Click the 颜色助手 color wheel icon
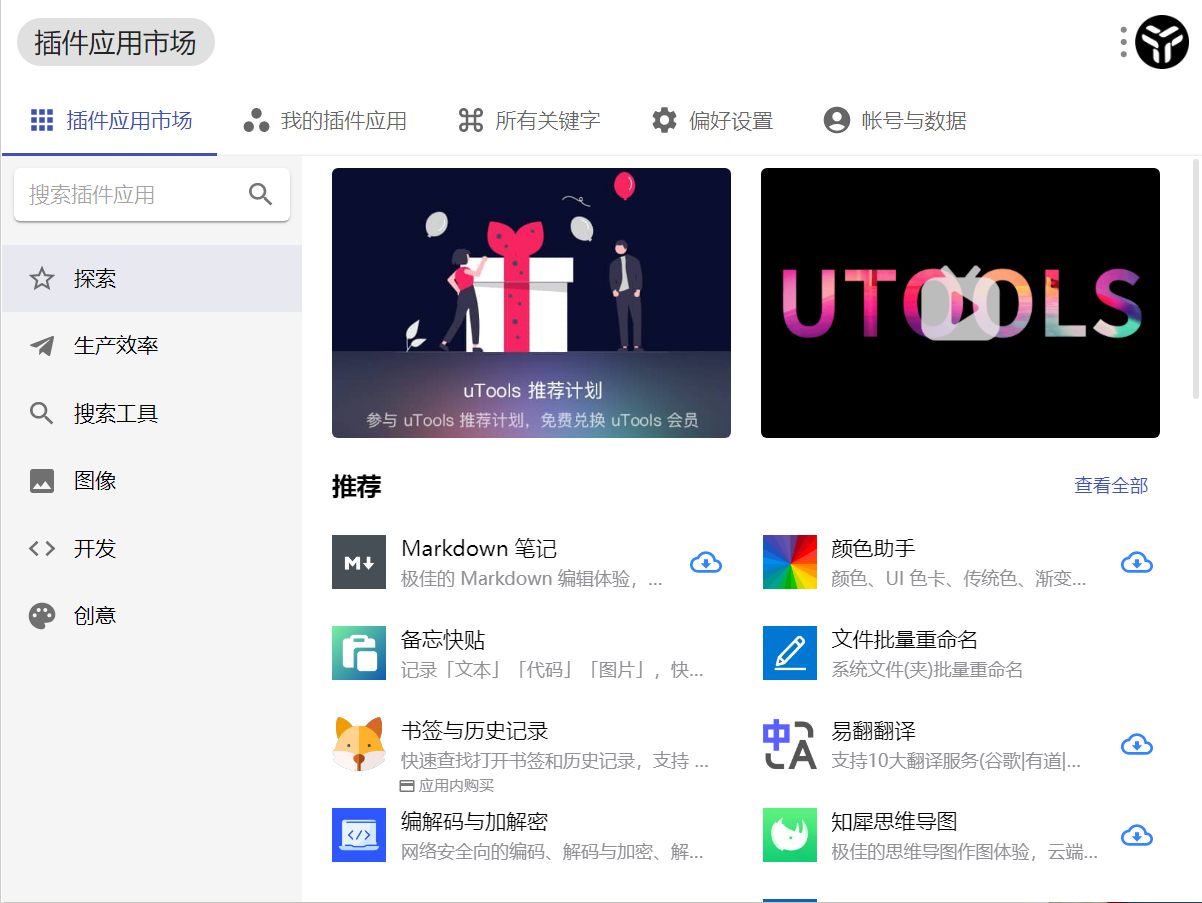The image size is (1202, 903). 790,562
